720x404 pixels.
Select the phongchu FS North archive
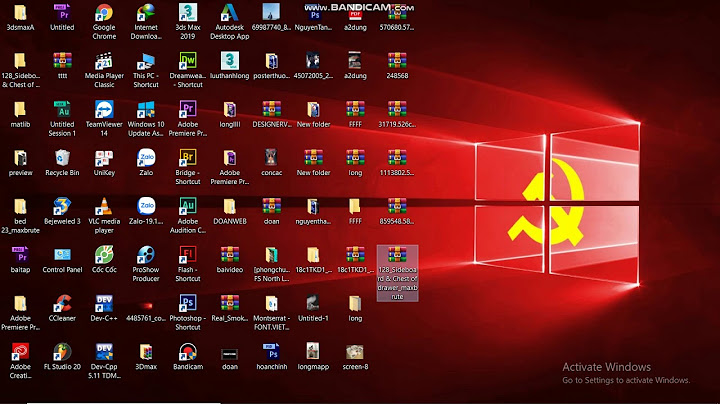pyautogui.click(x=271, y=255)
